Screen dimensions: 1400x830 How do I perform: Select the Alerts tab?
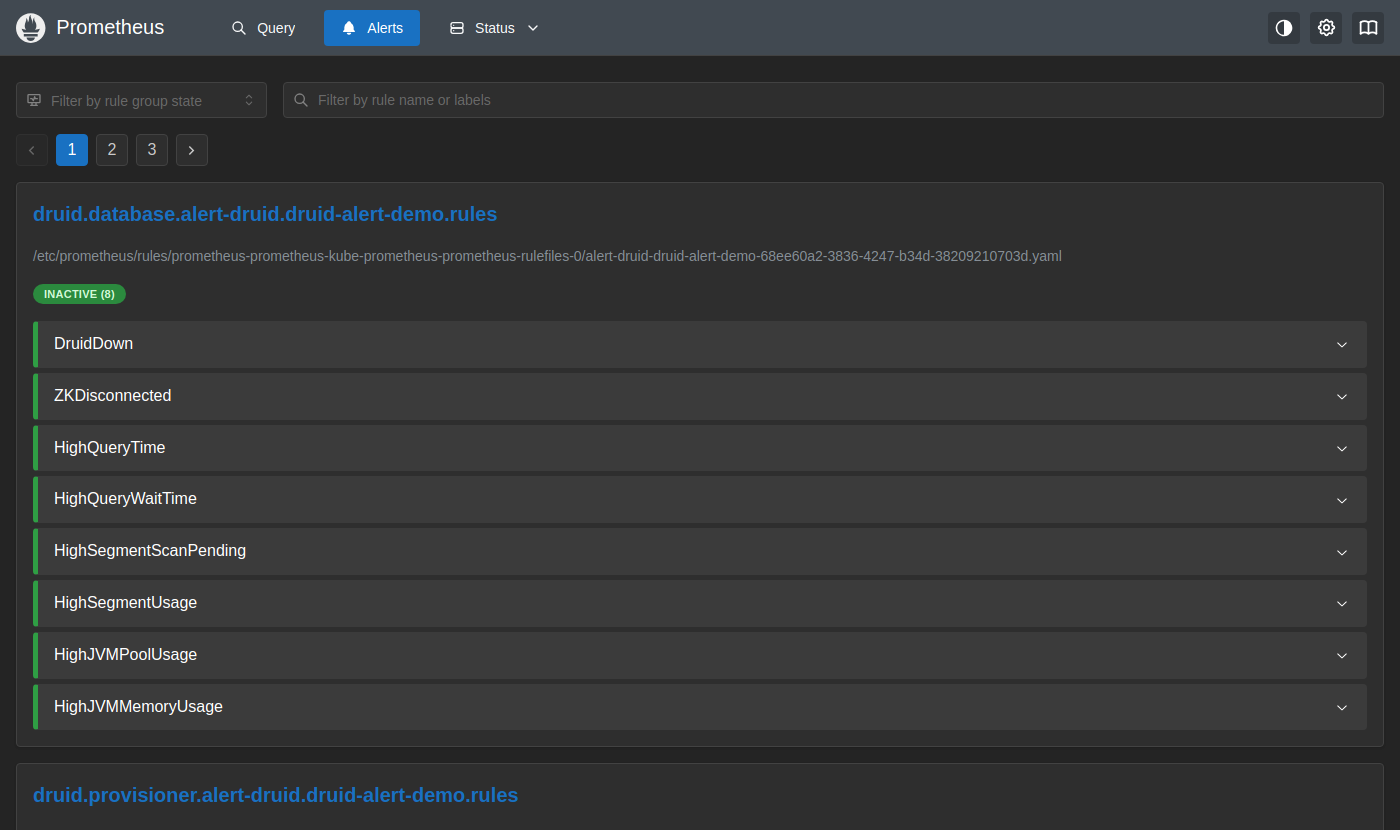tap(372, 28)
